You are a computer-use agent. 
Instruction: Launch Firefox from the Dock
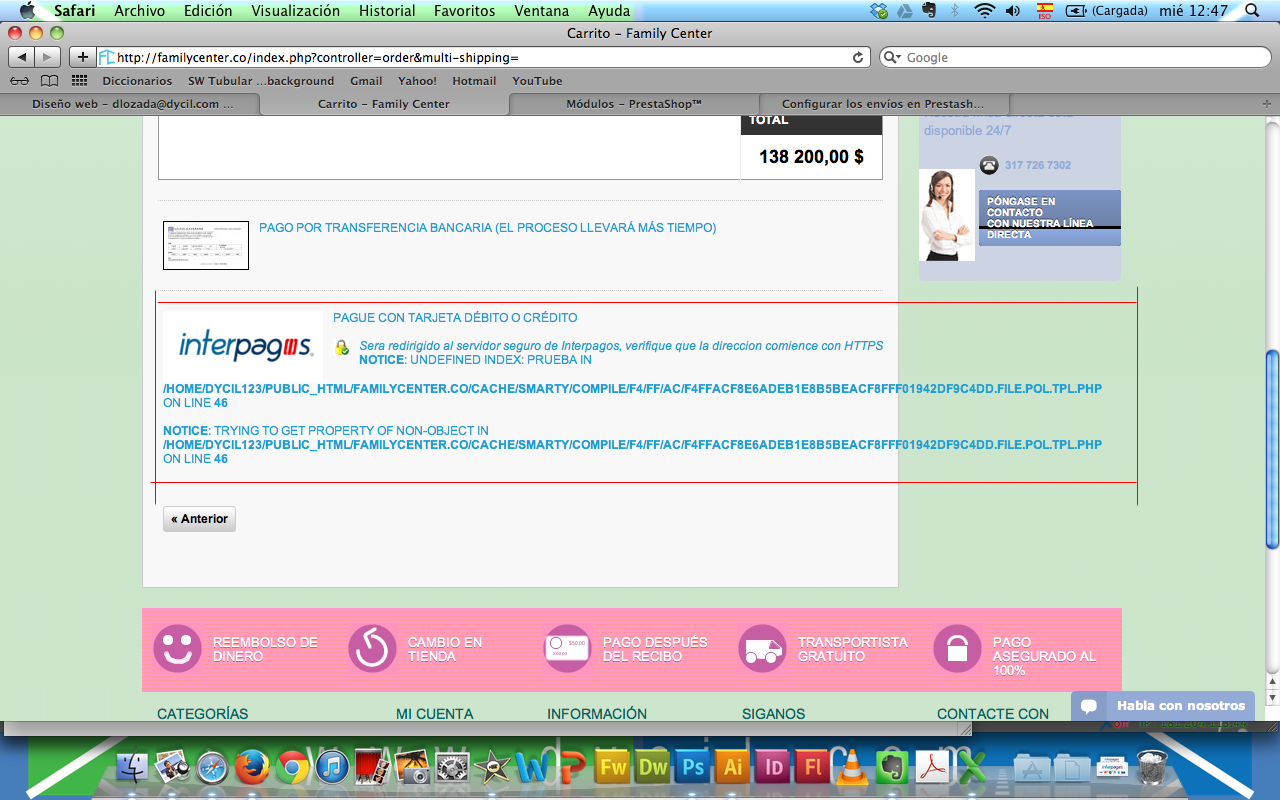click(x=253, y=767)
